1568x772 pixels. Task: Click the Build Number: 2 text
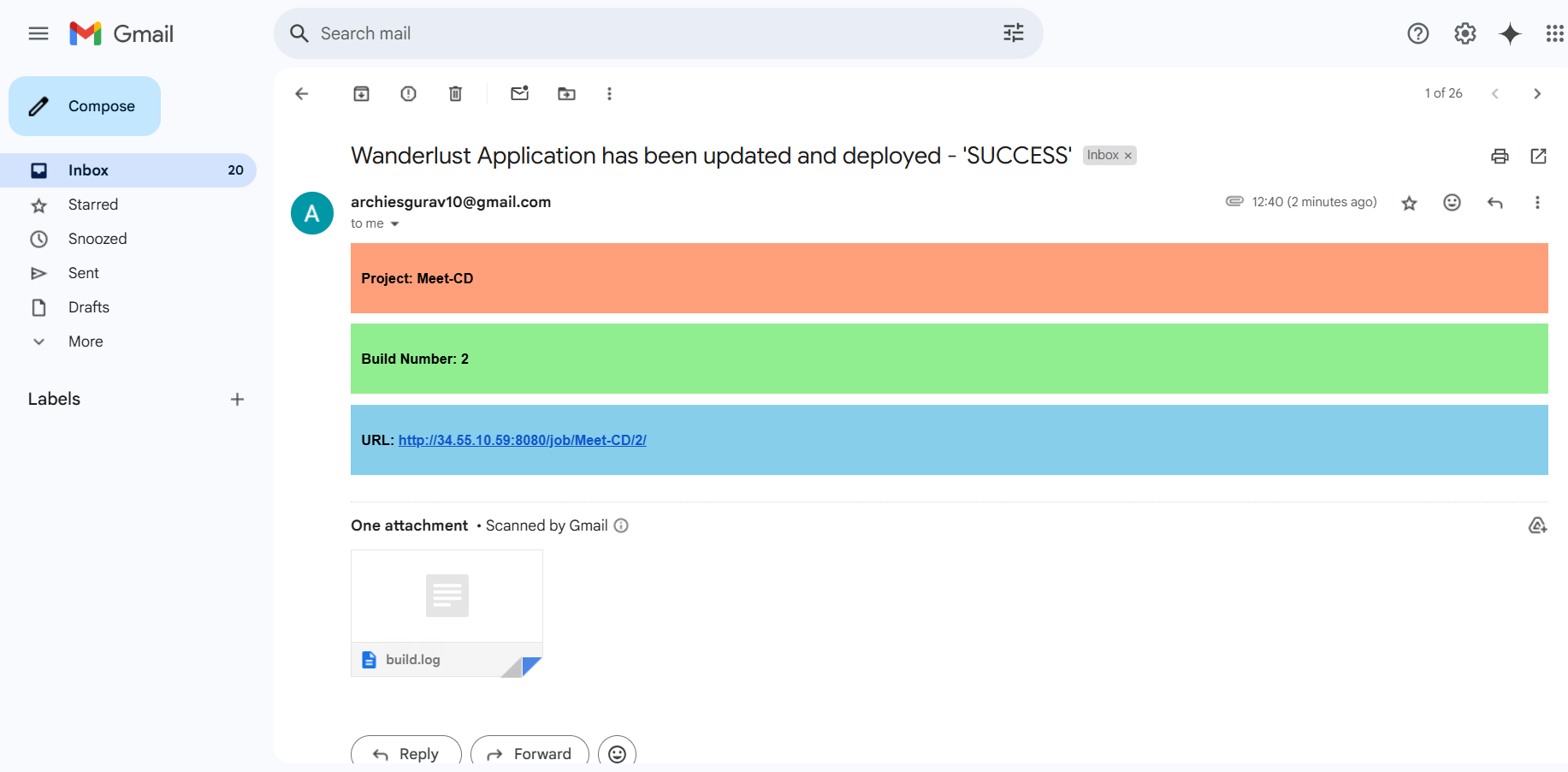pos(415,359)
